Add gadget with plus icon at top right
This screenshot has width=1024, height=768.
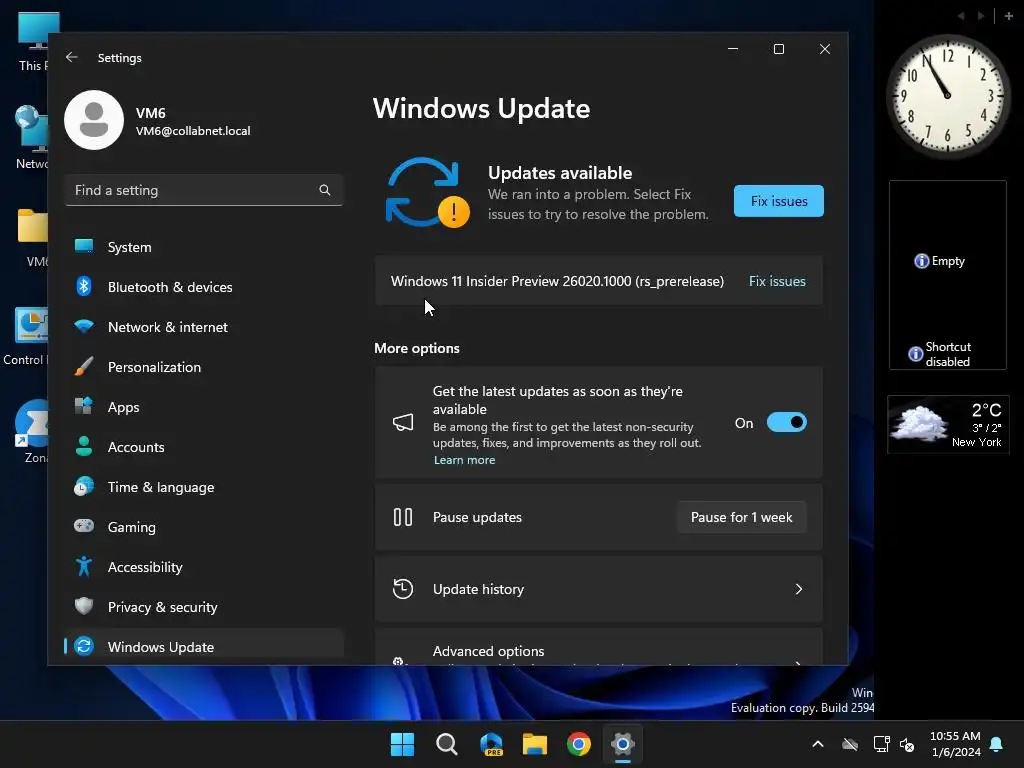[1008, 16]
